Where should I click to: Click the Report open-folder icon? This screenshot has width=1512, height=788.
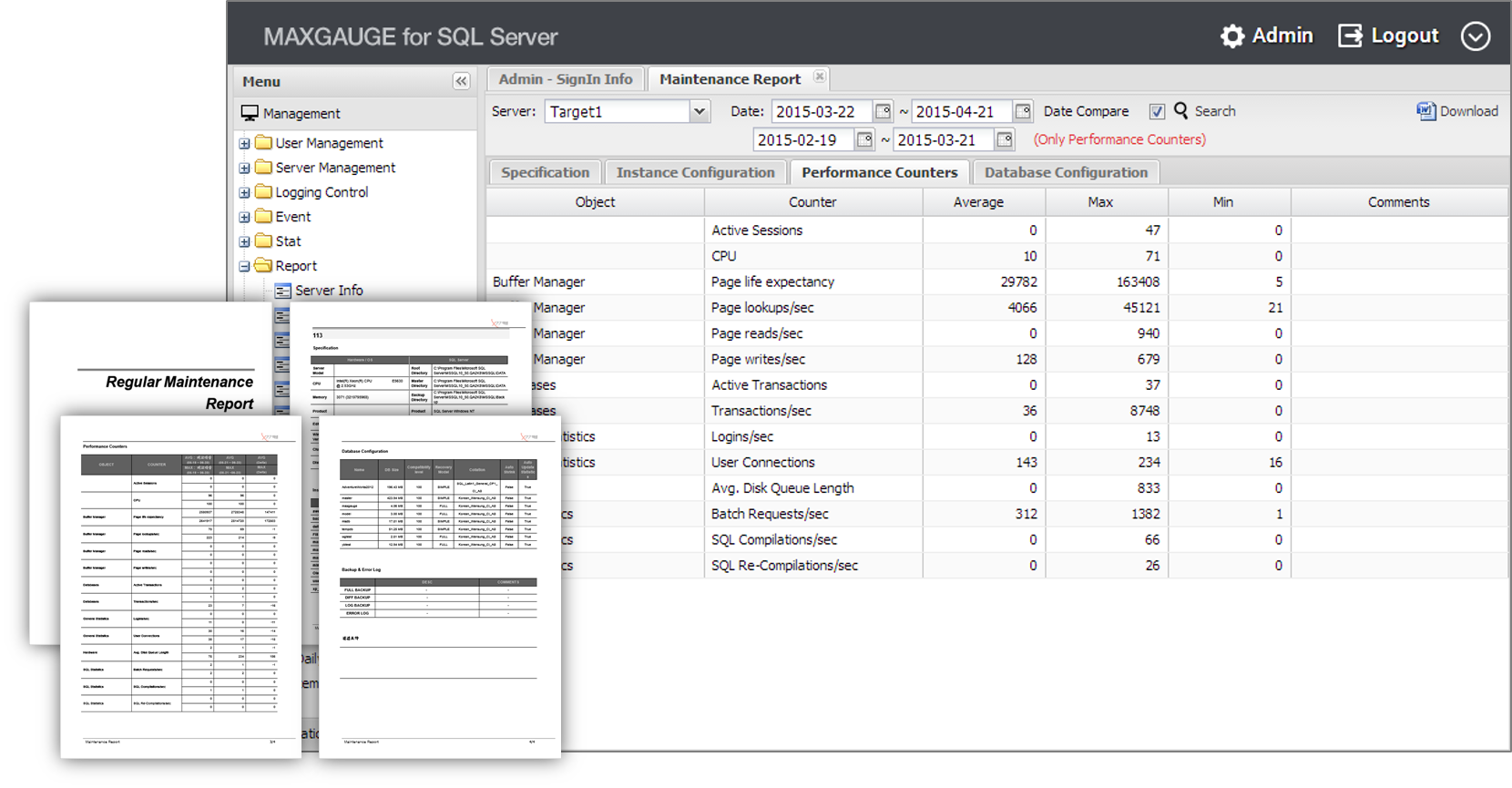point(264,265)
